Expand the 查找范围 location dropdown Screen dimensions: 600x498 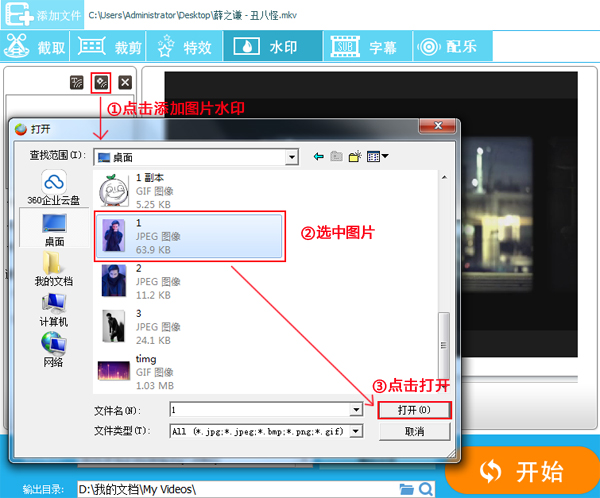click(291, 157)
